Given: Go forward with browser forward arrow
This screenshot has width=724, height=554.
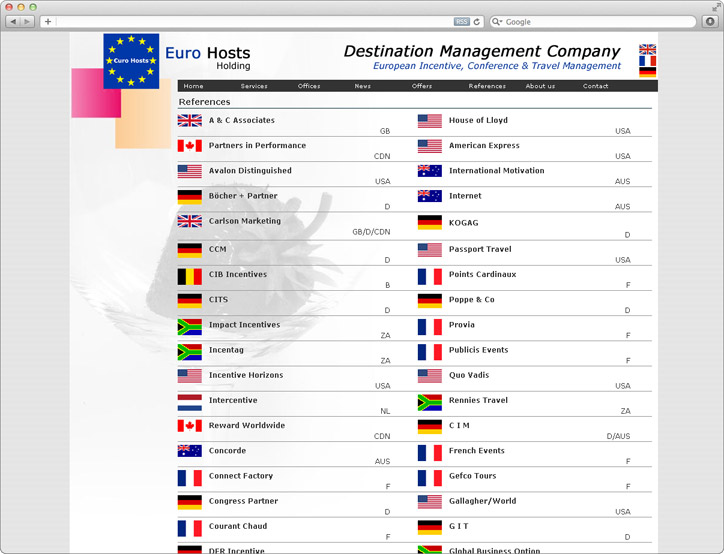Looking at the screenshot, I should (x=27, y=22).
